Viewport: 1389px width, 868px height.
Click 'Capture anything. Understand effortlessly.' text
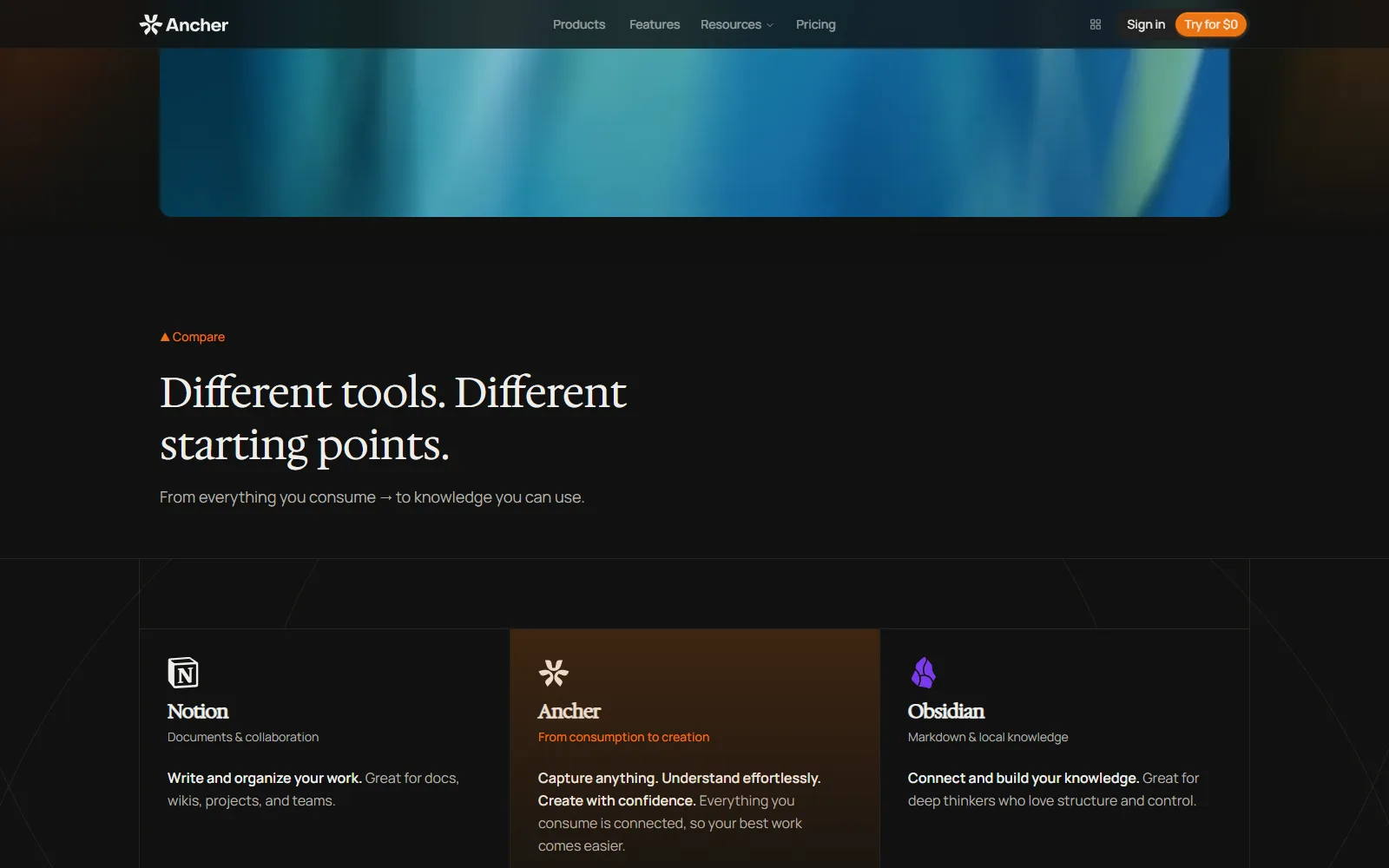click(679, 779)
